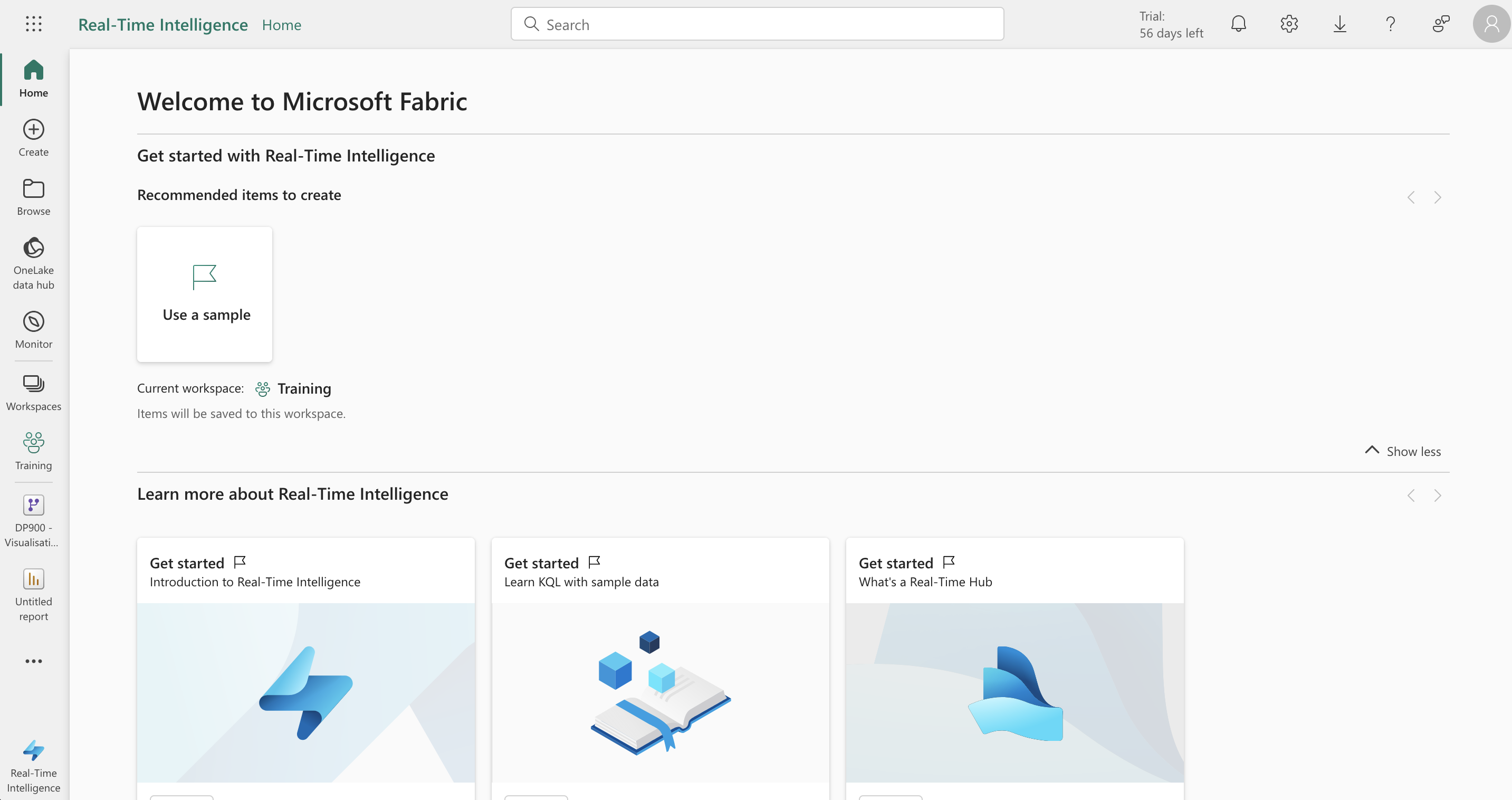Go to Home in the sidebar
Viewport: 1512px width, 800px height.
click(x=33, y=79)
